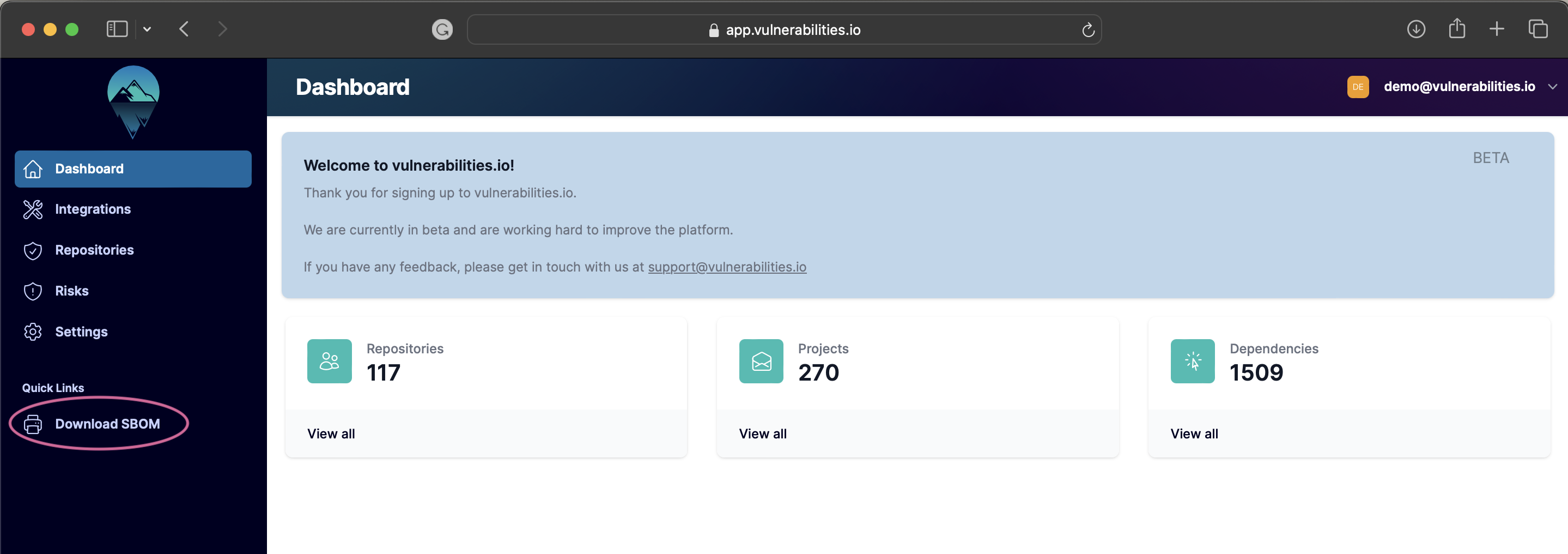Screen dimensions: 1568x554
Task: Open the Repositories menu item
Action: tap(133, 250)
